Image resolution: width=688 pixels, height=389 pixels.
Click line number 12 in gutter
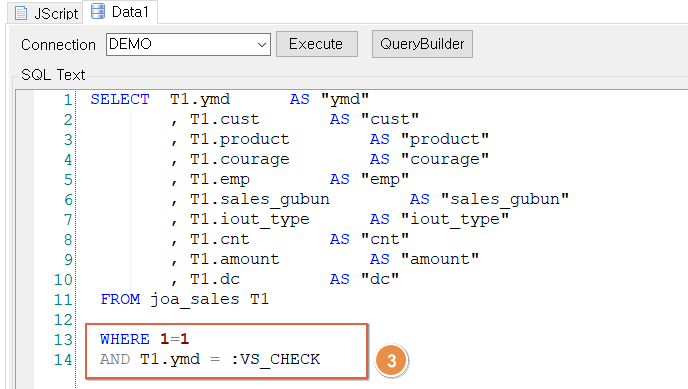pyautogui.click(x=63, y=320)
